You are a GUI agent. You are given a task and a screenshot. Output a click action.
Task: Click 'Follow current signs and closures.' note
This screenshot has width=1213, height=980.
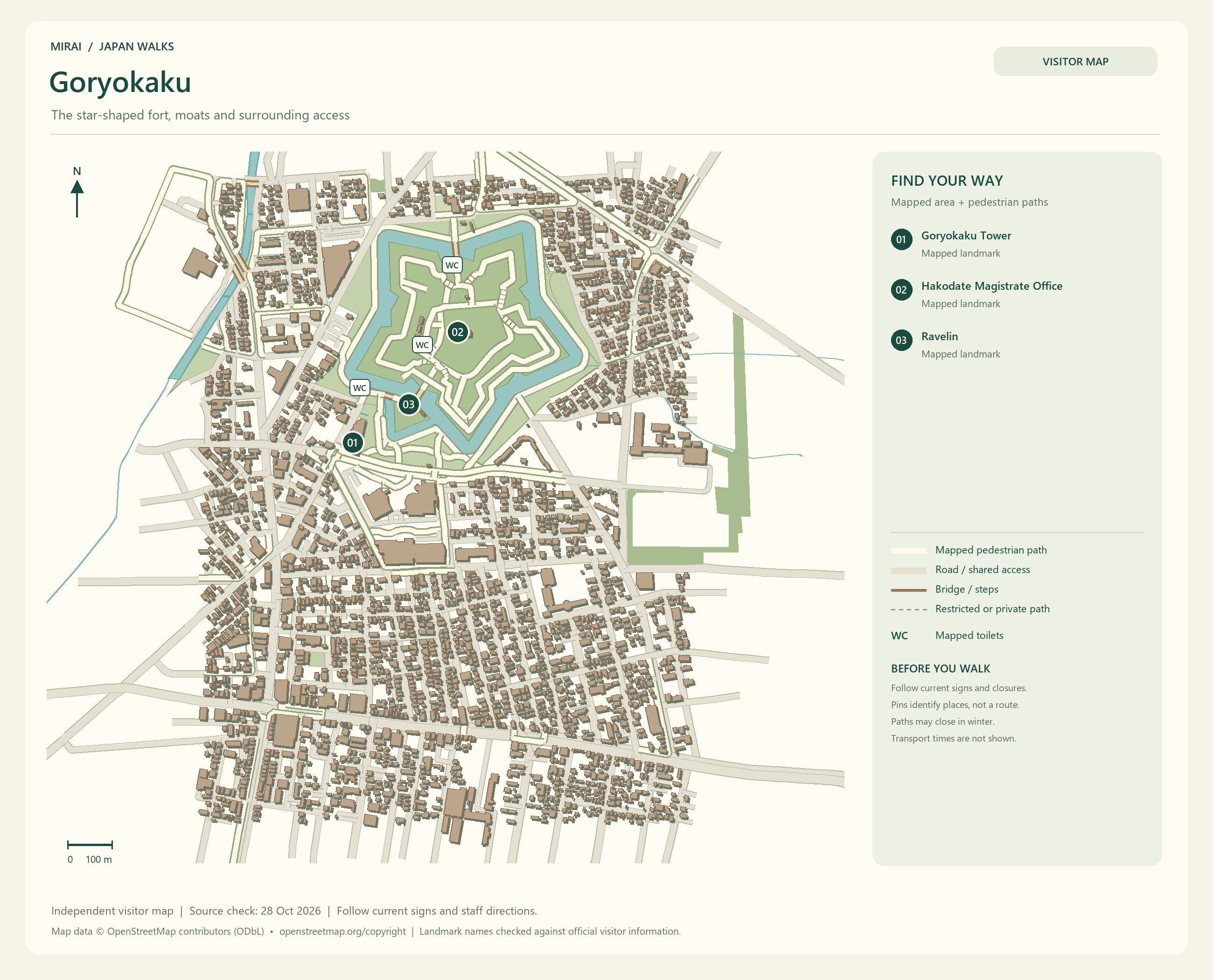(958, 688)
